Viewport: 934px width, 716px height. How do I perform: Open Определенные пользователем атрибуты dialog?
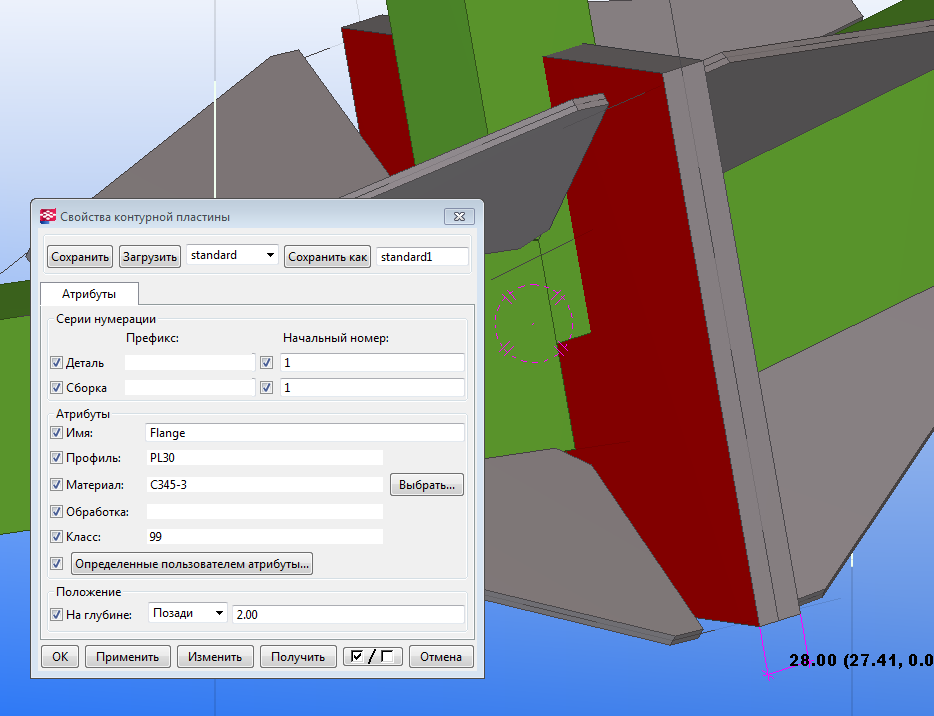tap(192, 564)
